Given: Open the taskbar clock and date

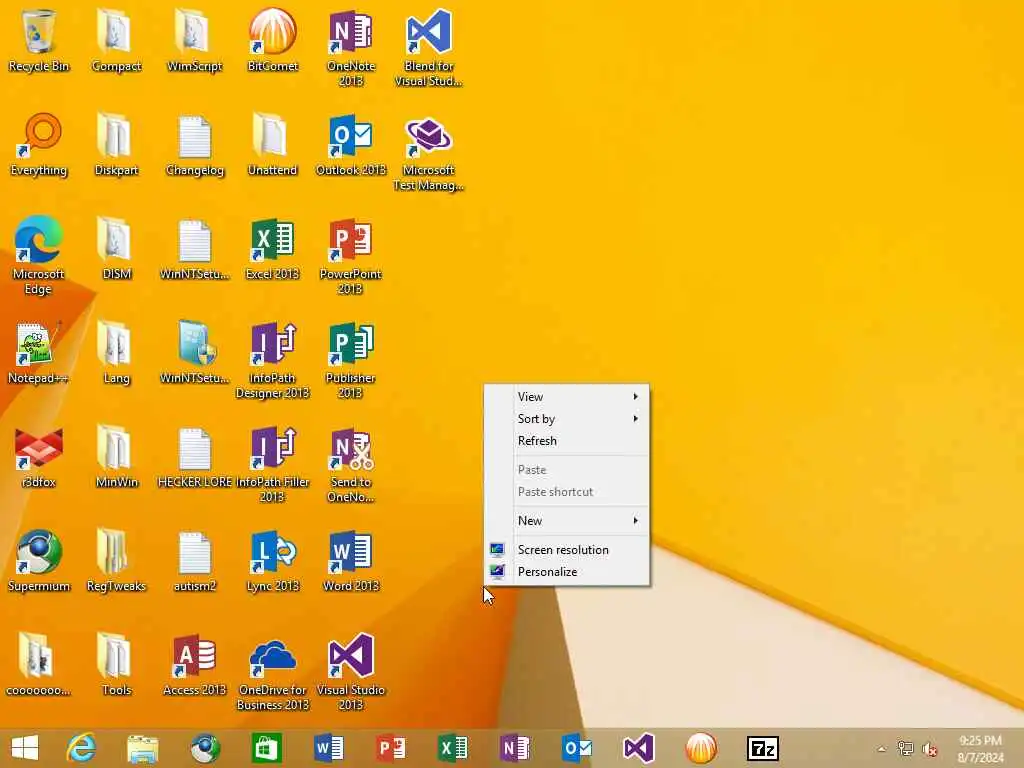Looking at the screenshot, I should [980, 749].
